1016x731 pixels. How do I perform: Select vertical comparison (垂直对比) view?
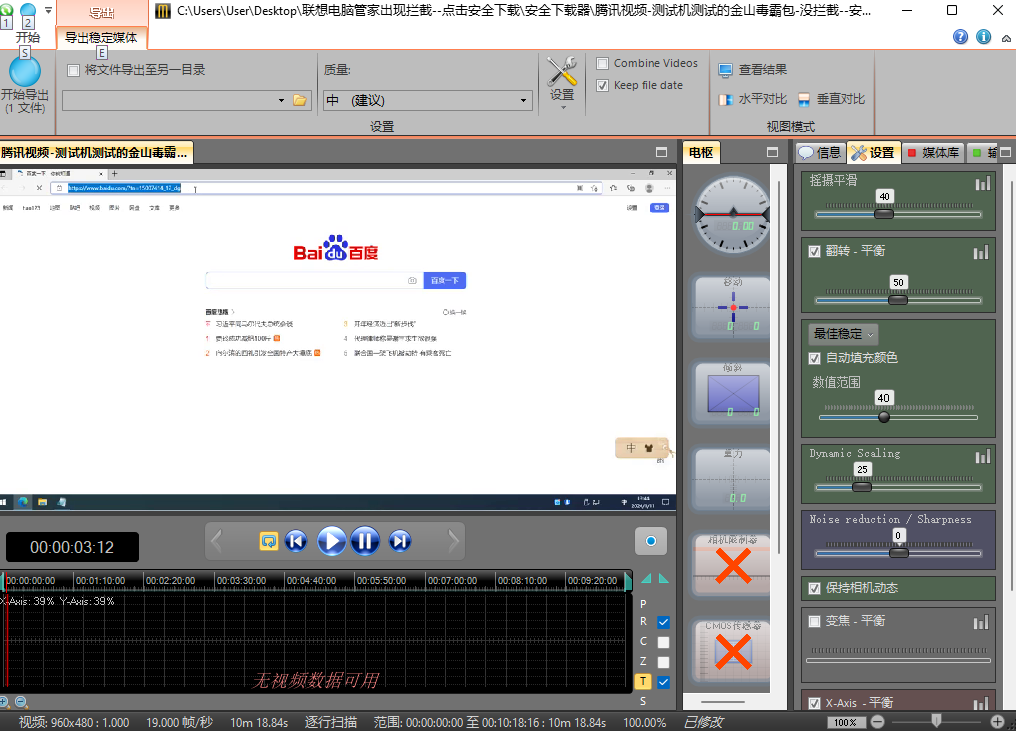(x=831, y=99)
